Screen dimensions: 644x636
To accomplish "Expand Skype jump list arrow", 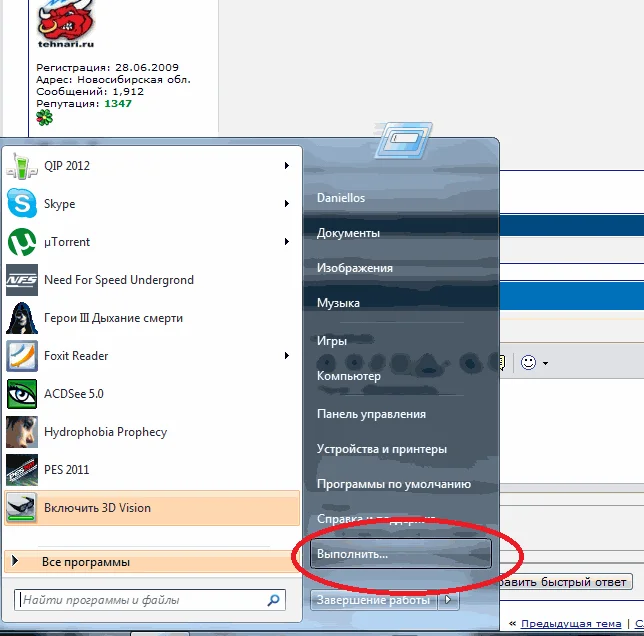I will 287,204.
